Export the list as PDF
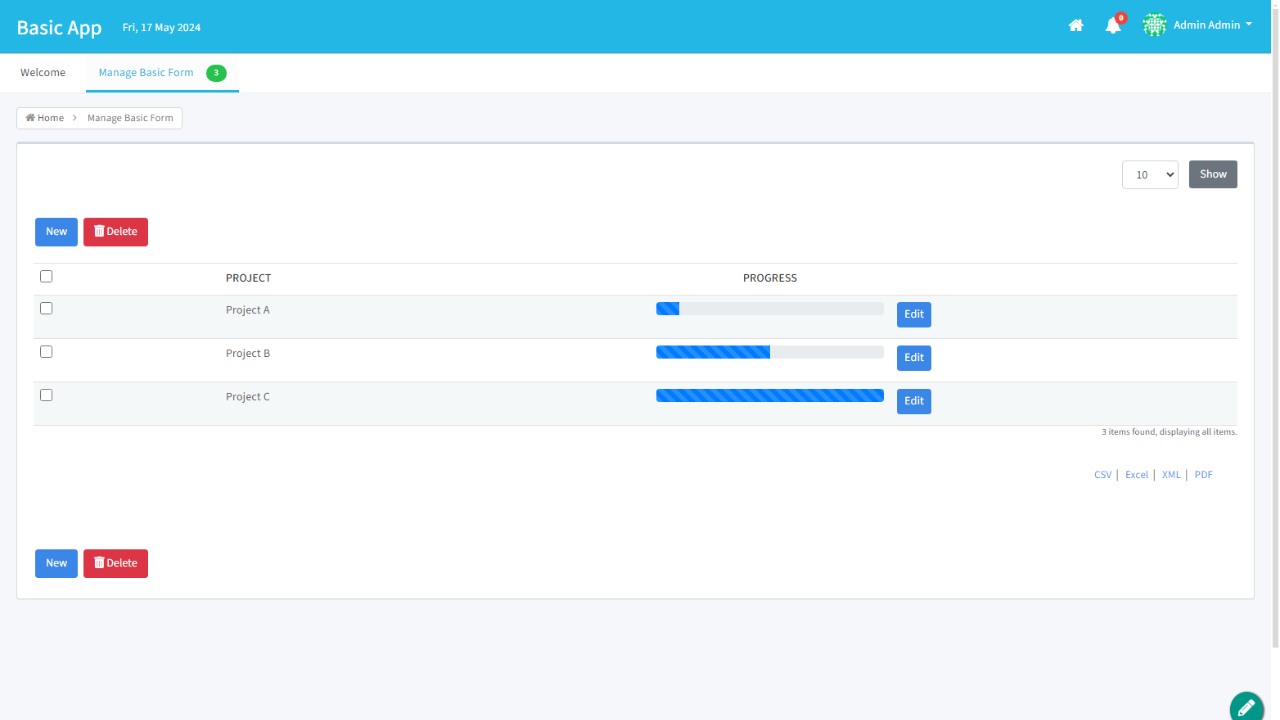Image resolution: width=1280 pixels, height=720 pixels. coord(1204,475)
